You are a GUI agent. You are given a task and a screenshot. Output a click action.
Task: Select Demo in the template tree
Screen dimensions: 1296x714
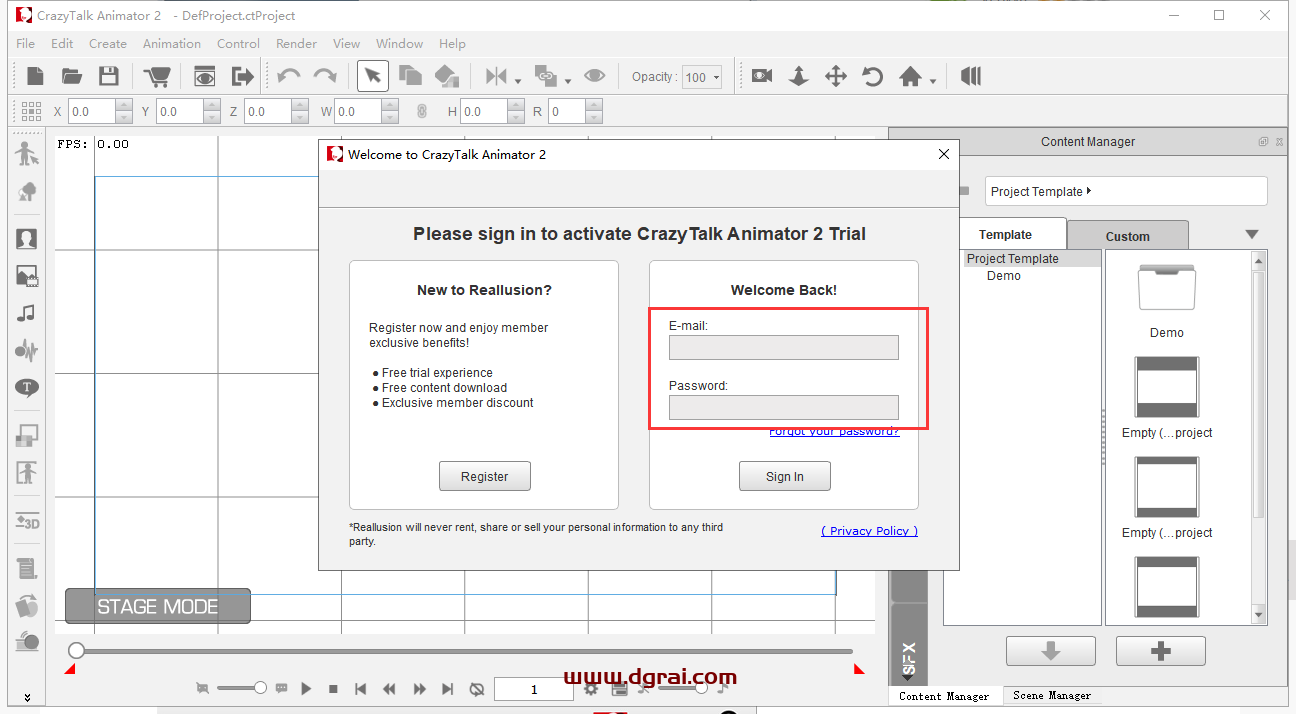tap(1004, 276)
